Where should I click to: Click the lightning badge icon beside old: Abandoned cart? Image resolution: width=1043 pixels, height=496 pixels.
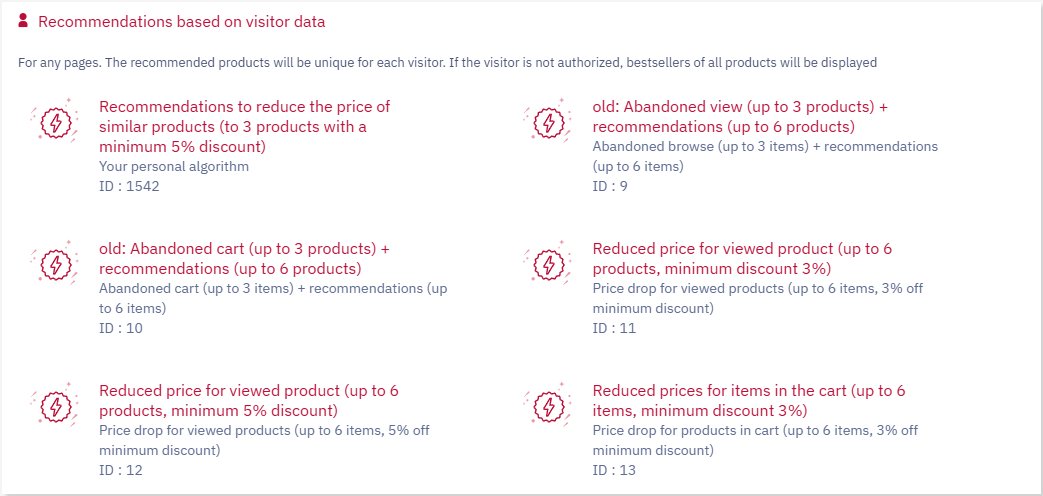coord(55,262)
